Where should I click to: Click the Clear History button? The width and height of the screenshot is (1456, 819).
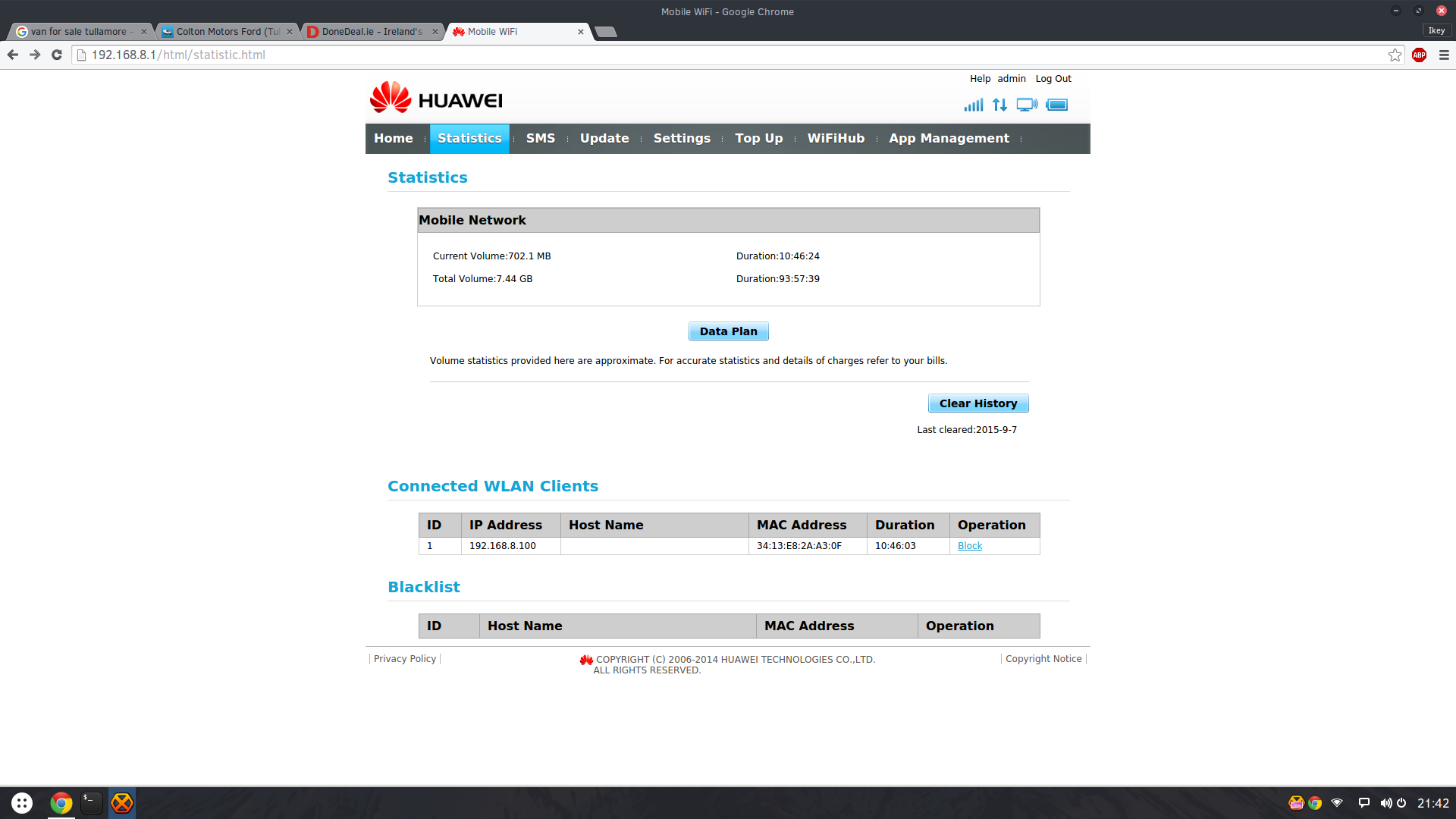pyautogui.click(x=978, y=403)
